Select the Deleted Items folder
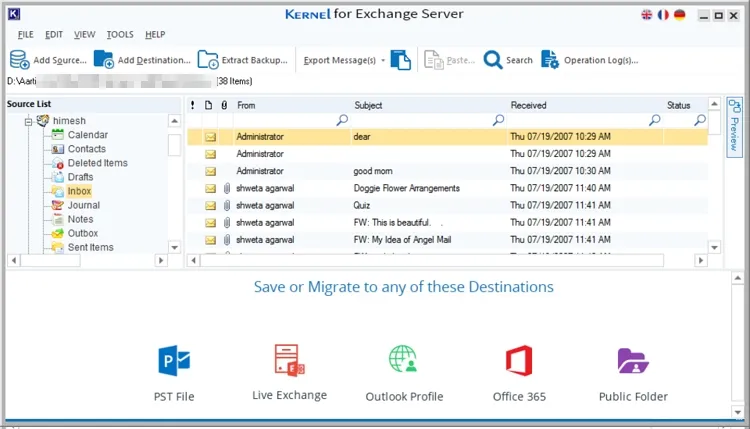The height and width of the screenshot is (429, 750). [98, 163]
